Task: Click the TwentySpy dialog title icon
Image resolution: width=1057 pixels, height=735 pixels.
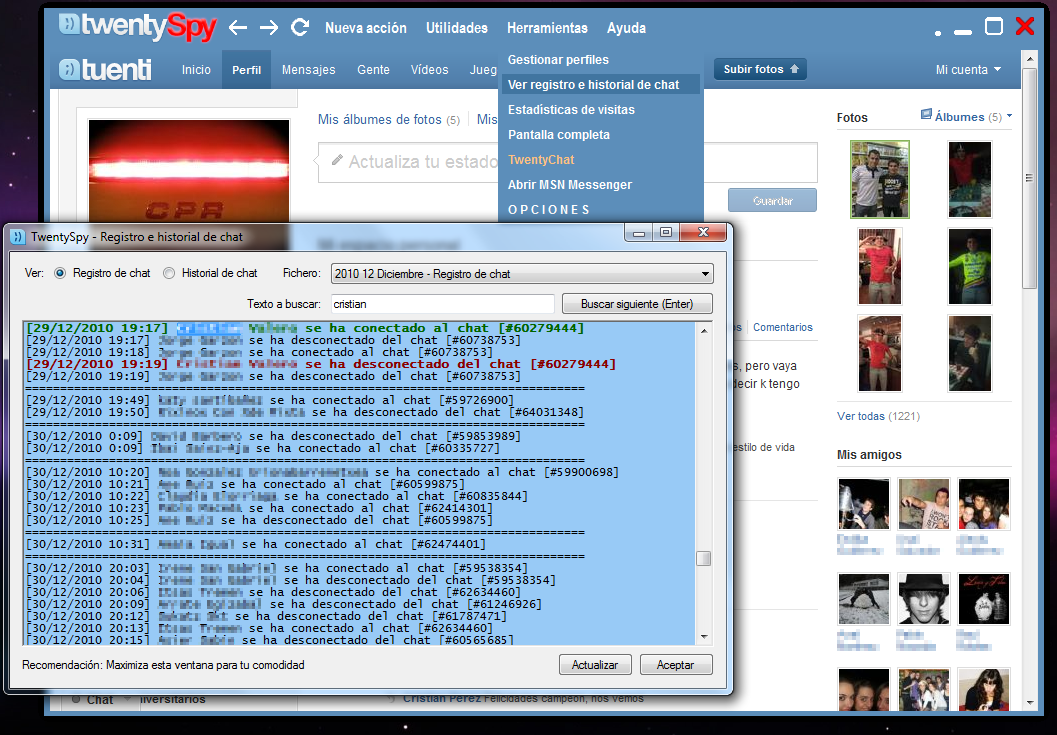Action: tap(18, 237)
